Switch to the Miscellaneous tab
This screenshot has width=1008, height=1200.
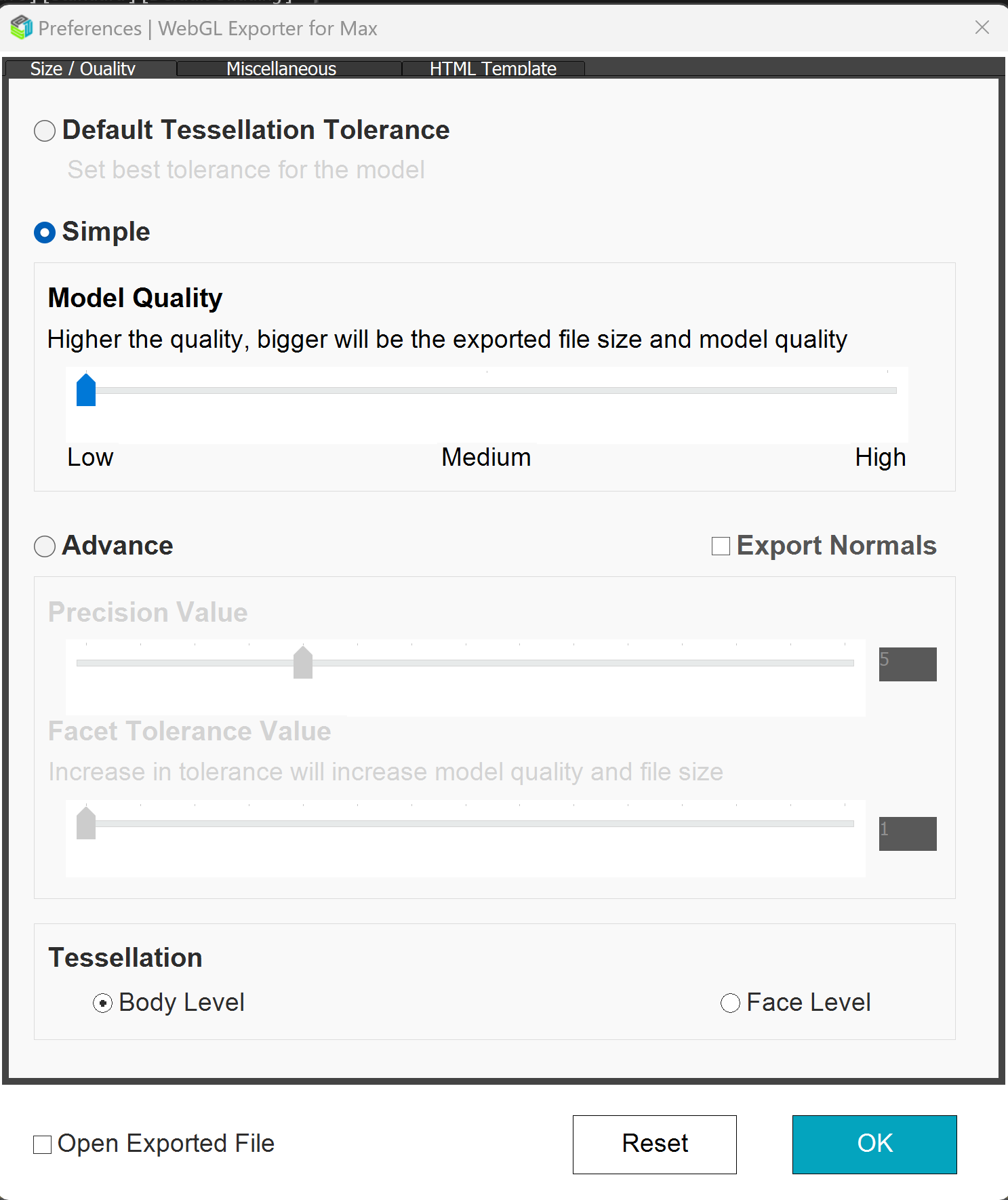(281, 68)
